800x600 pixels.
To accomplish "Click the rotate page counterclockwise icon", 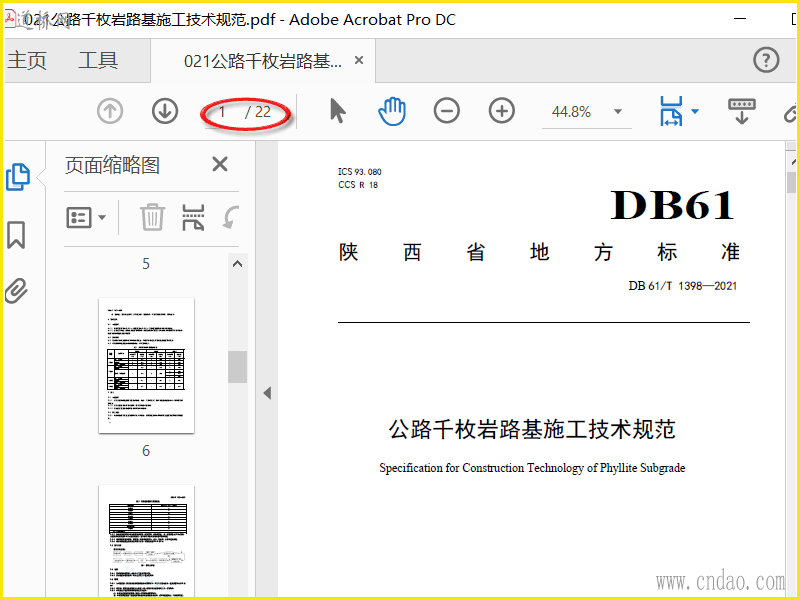I will pos(231,217).
